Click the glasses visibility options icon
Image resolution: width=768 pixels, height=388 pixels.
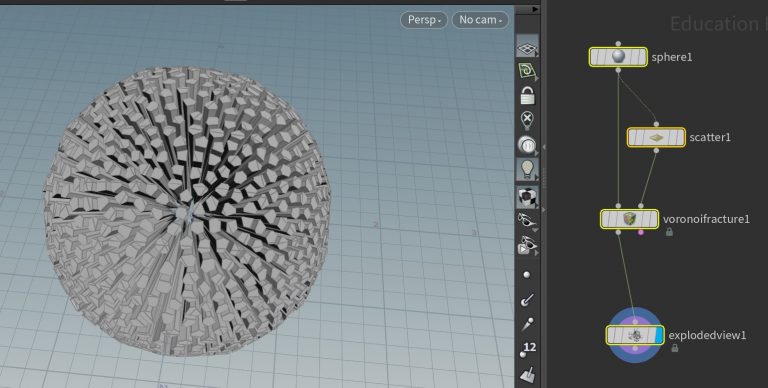pos(527,220)
